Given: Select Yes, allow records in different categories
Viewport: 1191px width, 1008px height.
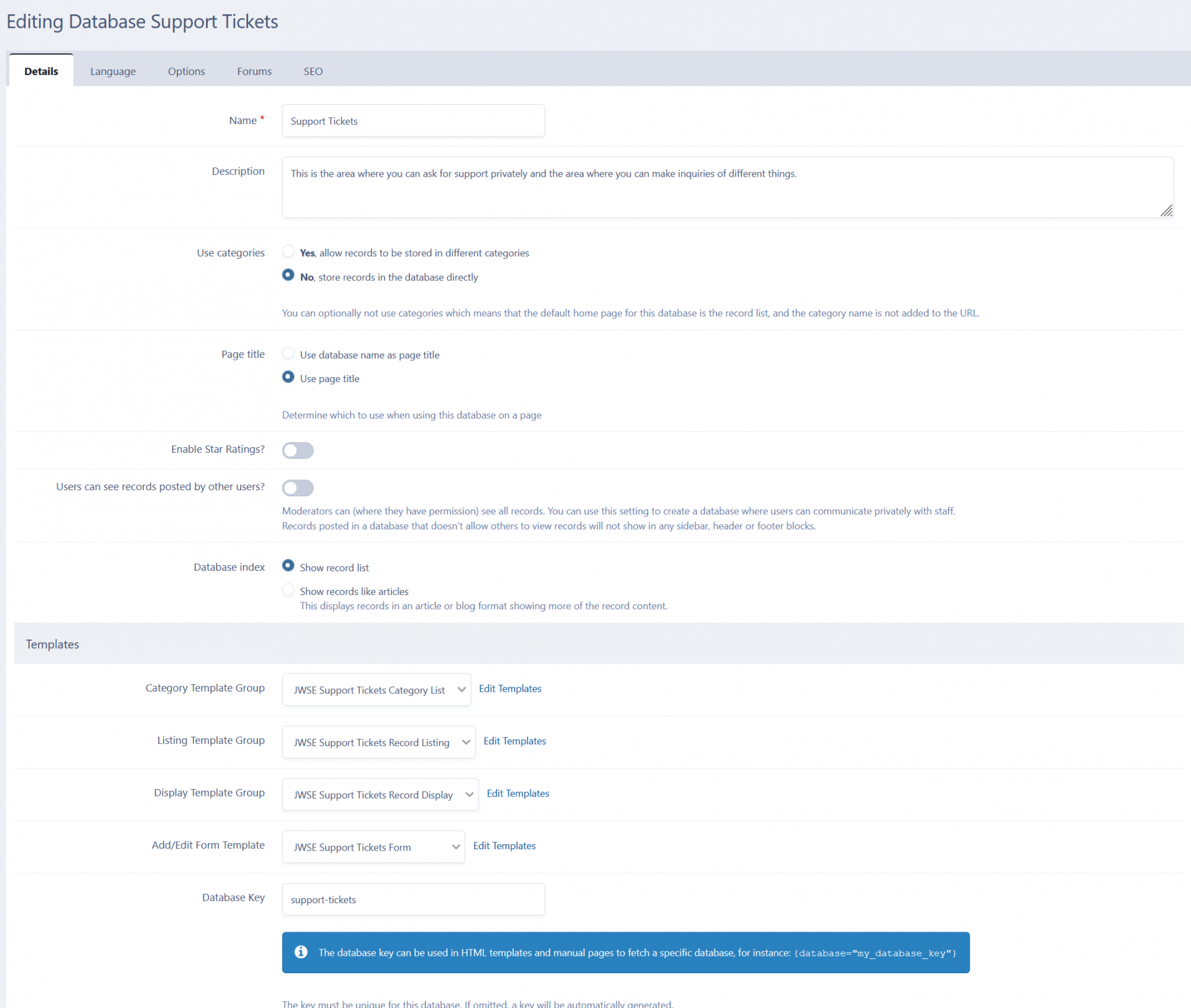Looking at the screenshot, I should coord(288,251).
